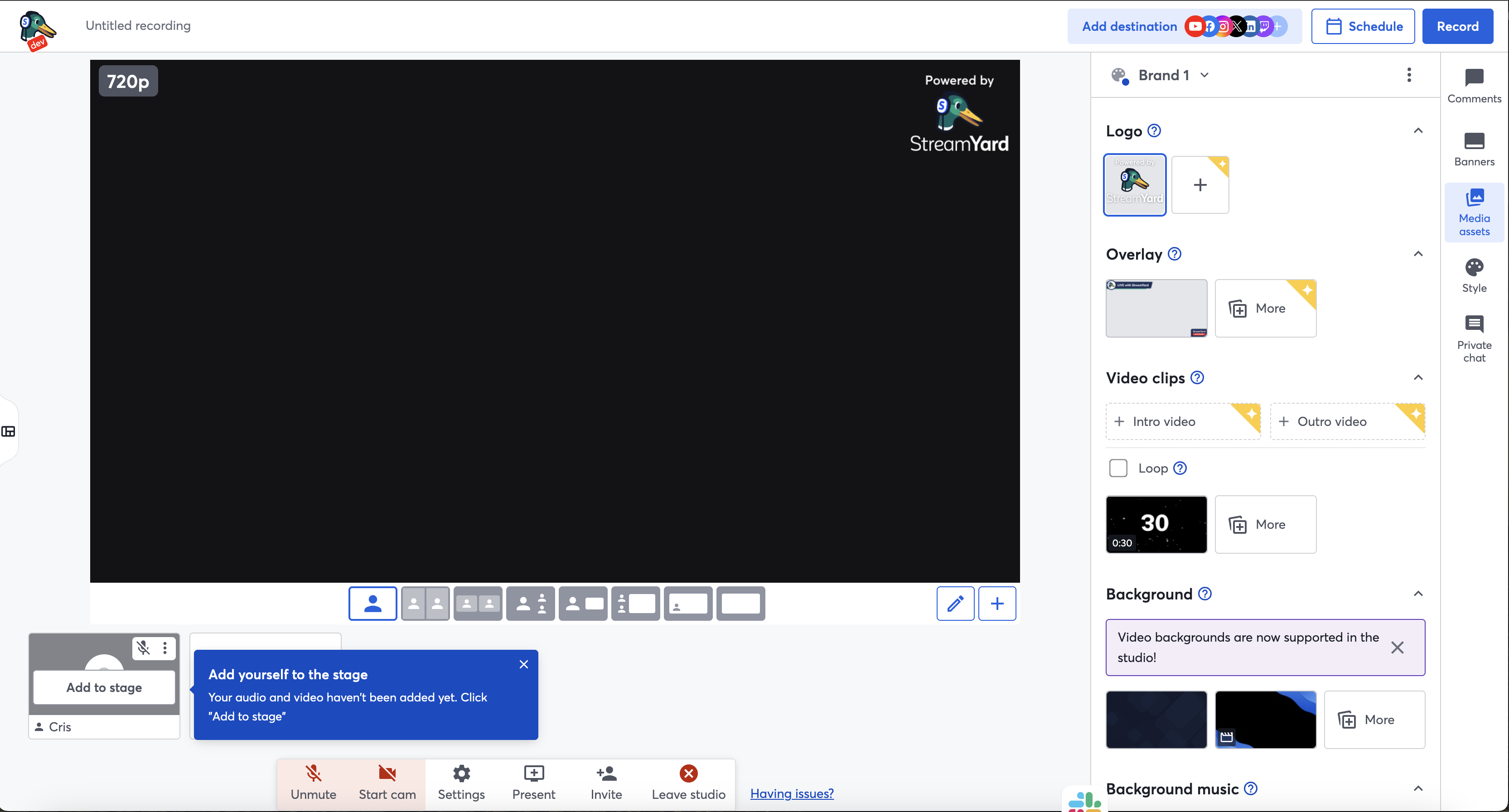1509x812 pixels.
Task: Select the spotlight layout with side participants
Action: pyautogui.click(x=530, y=604)
